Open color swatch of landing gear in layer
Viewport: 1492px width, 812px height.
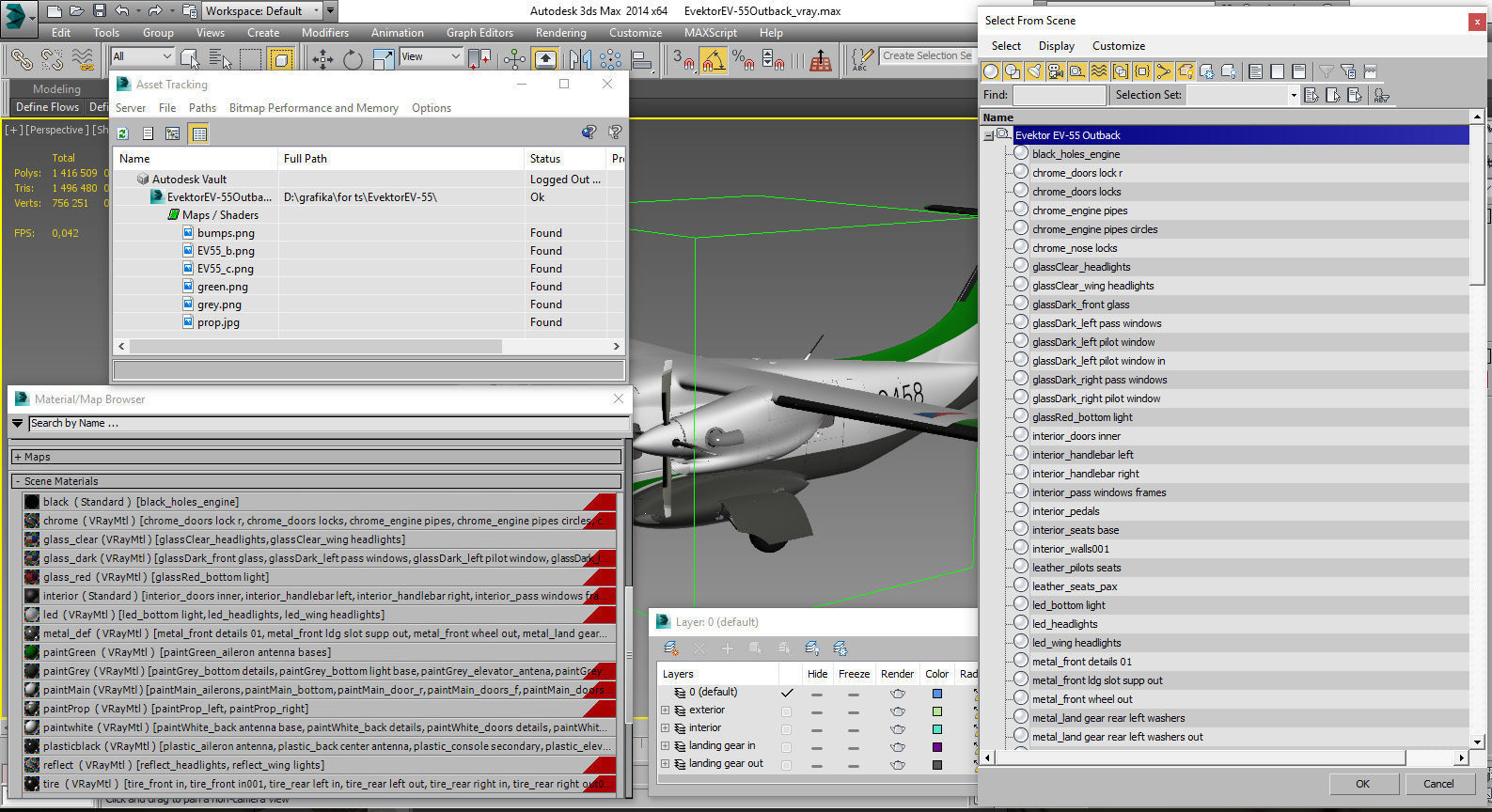point(937,746)
